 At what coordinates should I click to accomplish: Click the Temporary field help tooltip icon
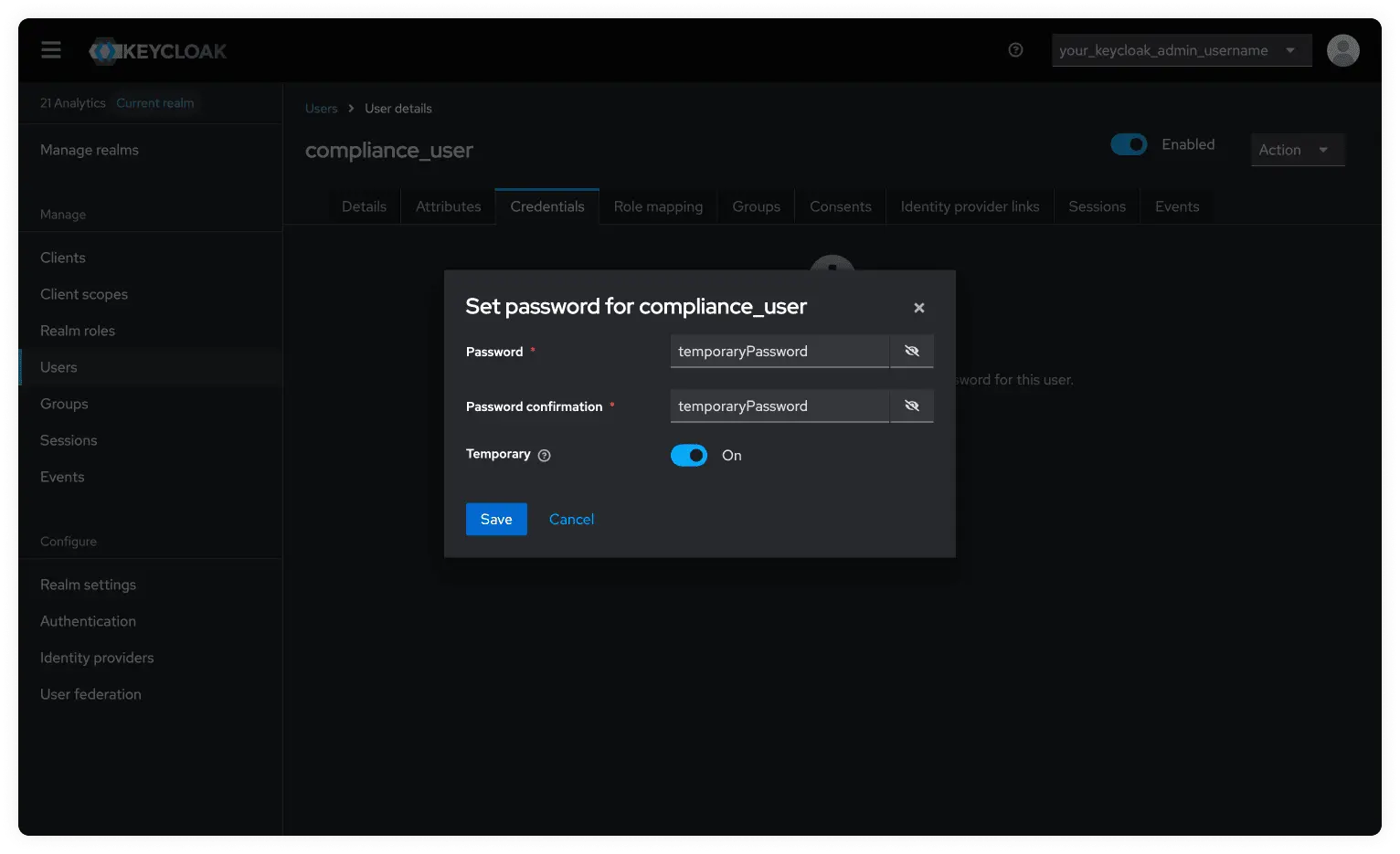545,455
